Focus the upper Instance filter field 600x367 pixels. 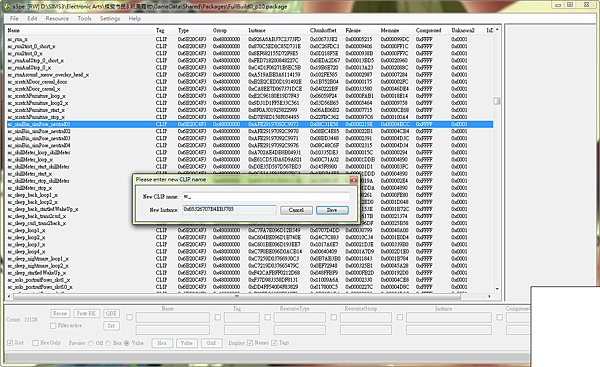coord(449,317)
